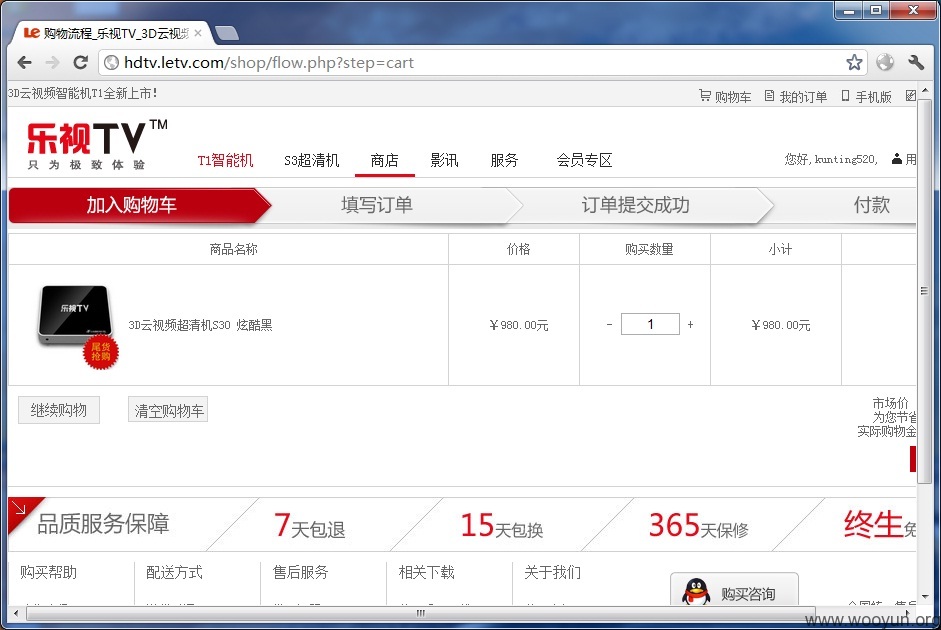Click the 关于我们 footer heading

(x=553, y=572)
